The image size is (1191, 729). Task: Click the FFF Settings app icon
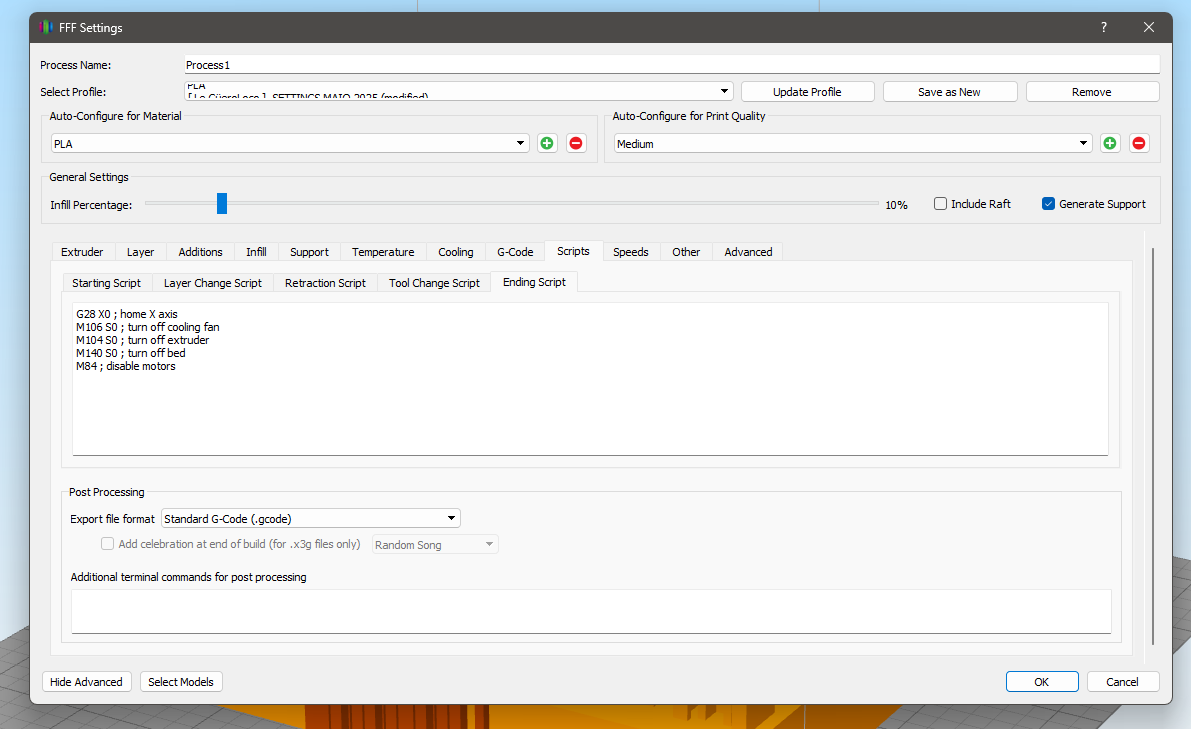coord(46,27)
